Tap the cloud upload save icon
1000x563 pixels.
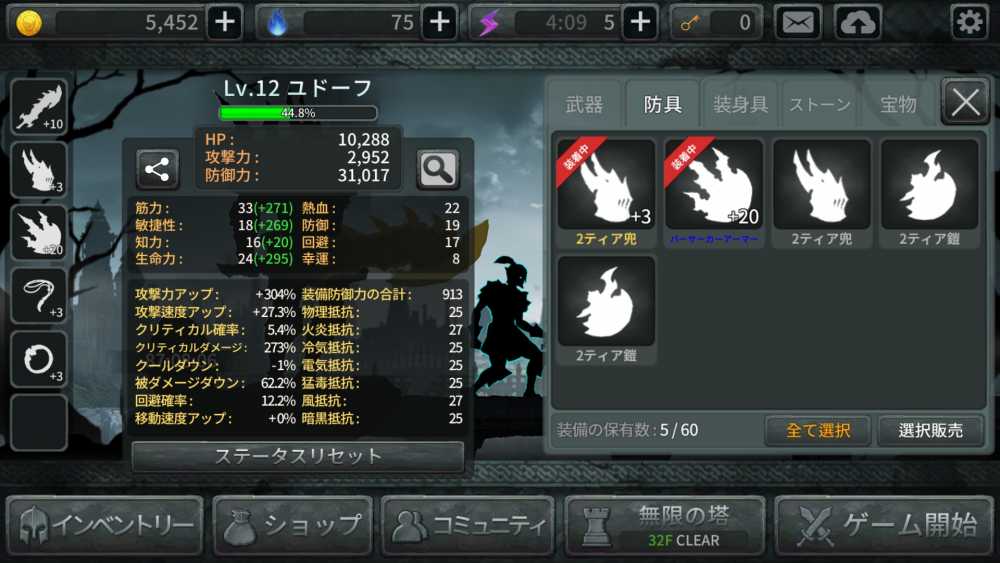pyautogui.click(x=858, y=23)
